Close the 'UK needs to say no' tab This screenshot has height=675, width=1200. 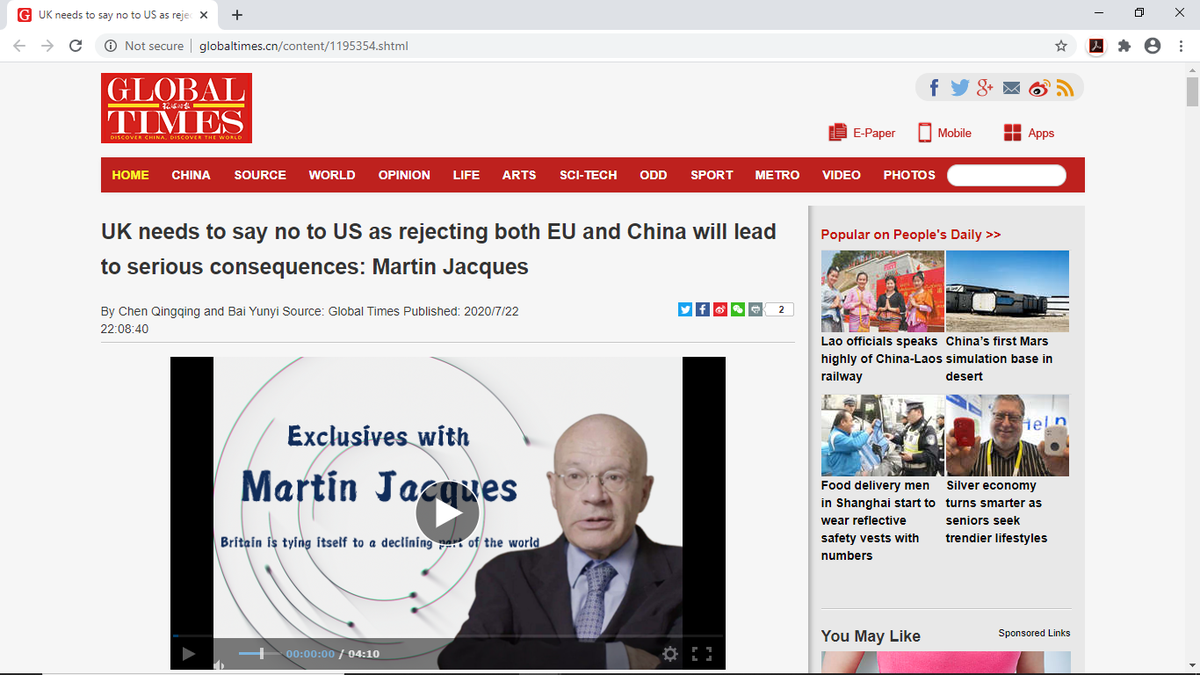pyautogui.click(x=203, y=15)
